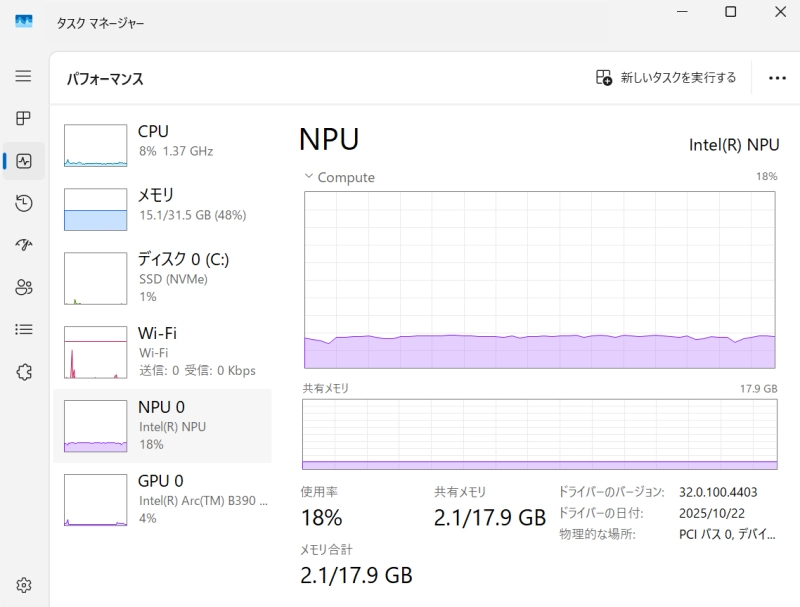Viewport: 800px width, 607px height.
Task: Open the Services page icon
Action: point(23,372)
